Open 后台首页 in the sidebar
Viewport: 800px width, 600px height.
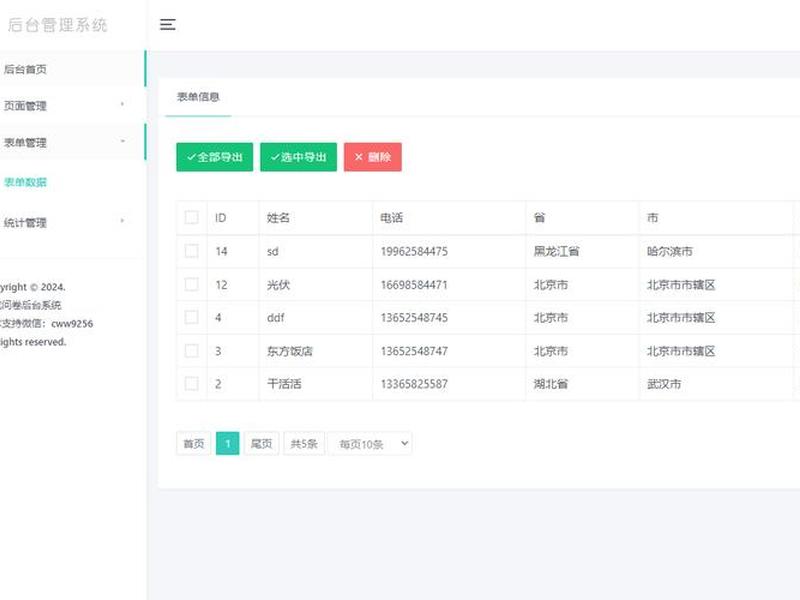72,69
